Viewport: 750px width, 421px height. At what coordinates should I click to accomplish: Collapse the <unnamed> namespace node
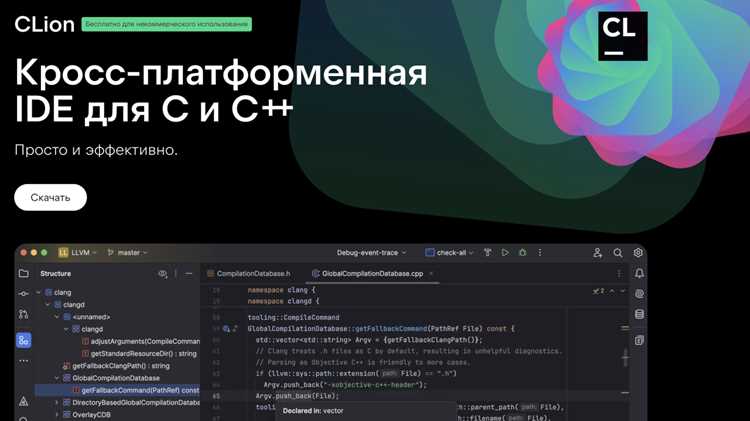(x=57, y=317)
